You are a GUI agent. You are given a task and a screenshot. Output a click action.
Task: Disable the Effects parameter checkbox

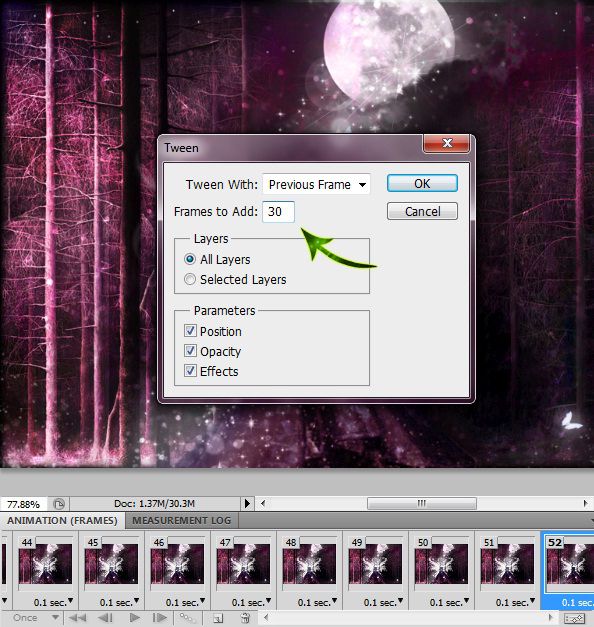click(190, 371)
